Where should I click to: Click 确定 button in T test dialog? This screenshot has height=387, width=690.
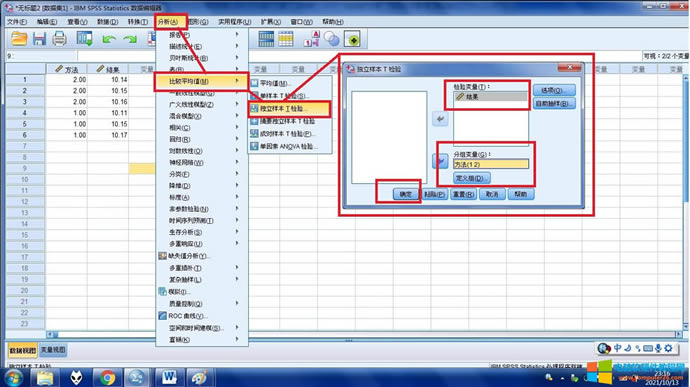point(405,194)
